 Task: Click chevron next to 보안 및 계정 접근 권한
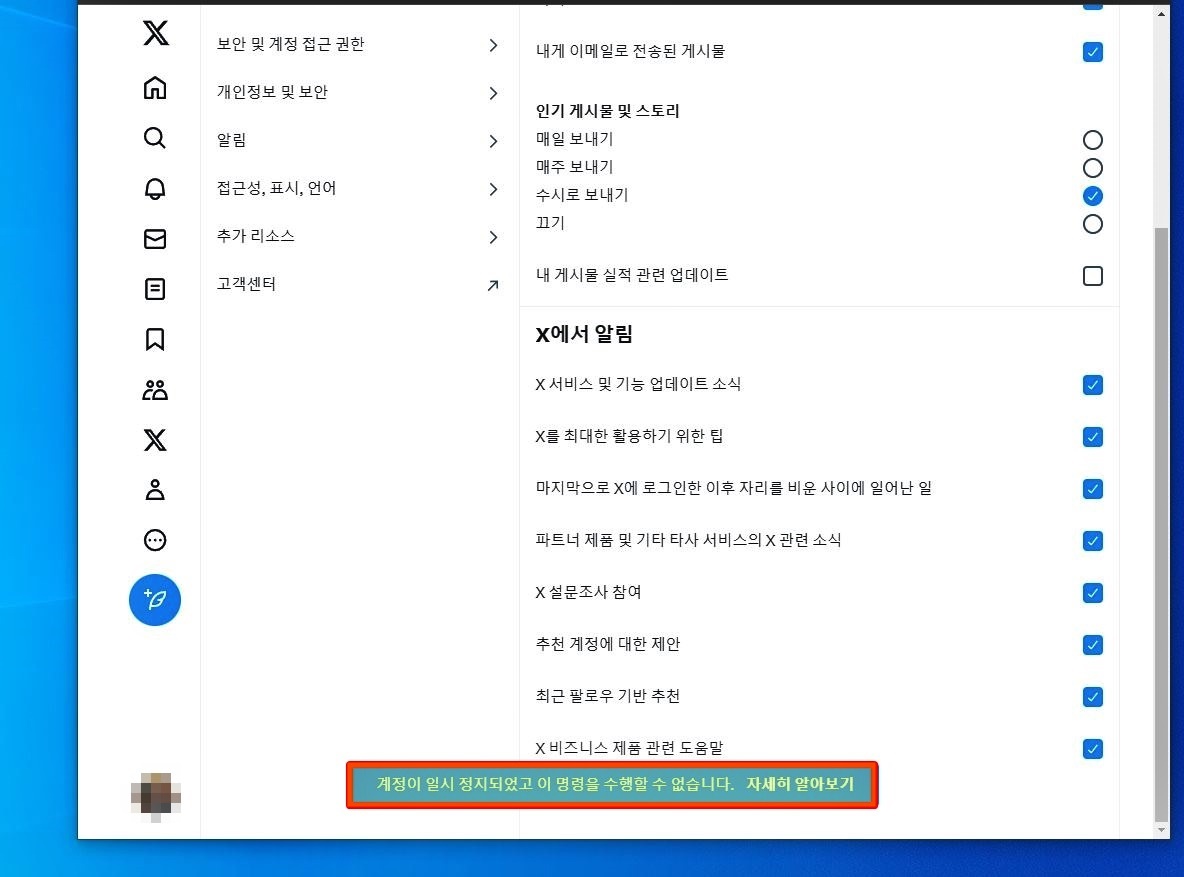pos(493,45)
